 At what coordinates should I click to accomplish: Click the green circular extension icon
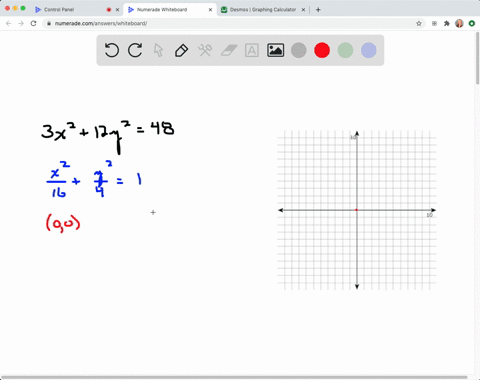pyautogui.click(x=472, y=23)
